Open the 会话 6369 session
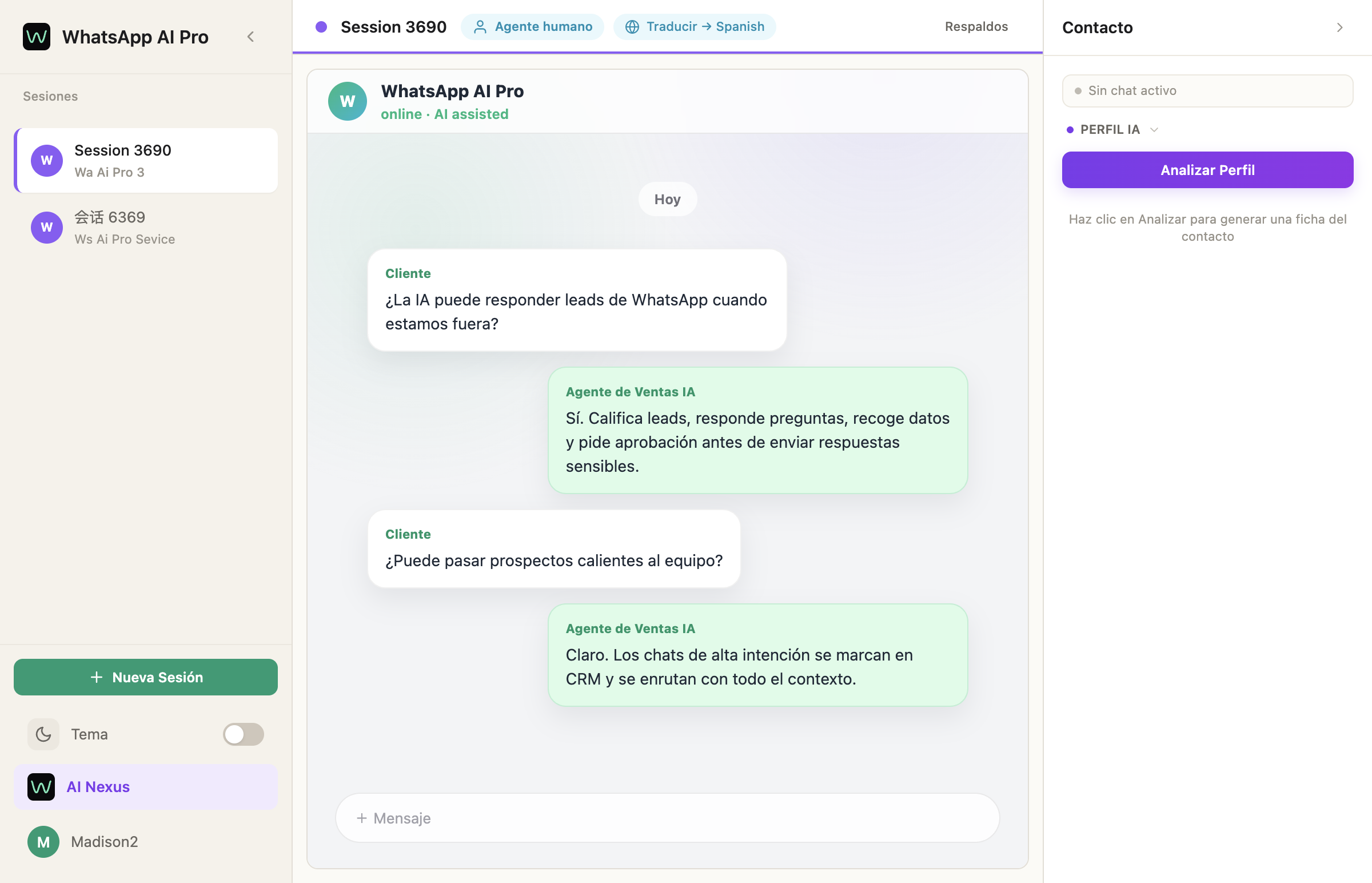Viewport: 1372px width, 883px height. click(x=146, y=227)
